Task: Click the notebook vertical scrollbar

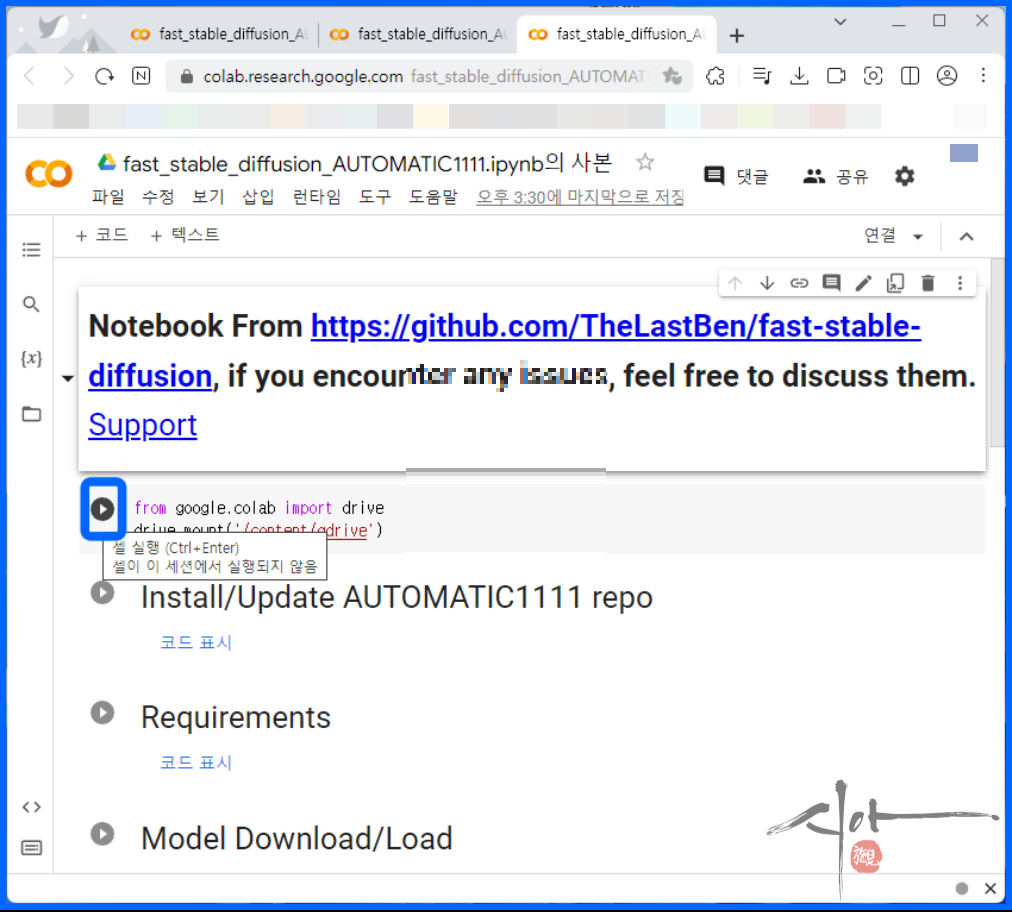Action: point(998,352)
